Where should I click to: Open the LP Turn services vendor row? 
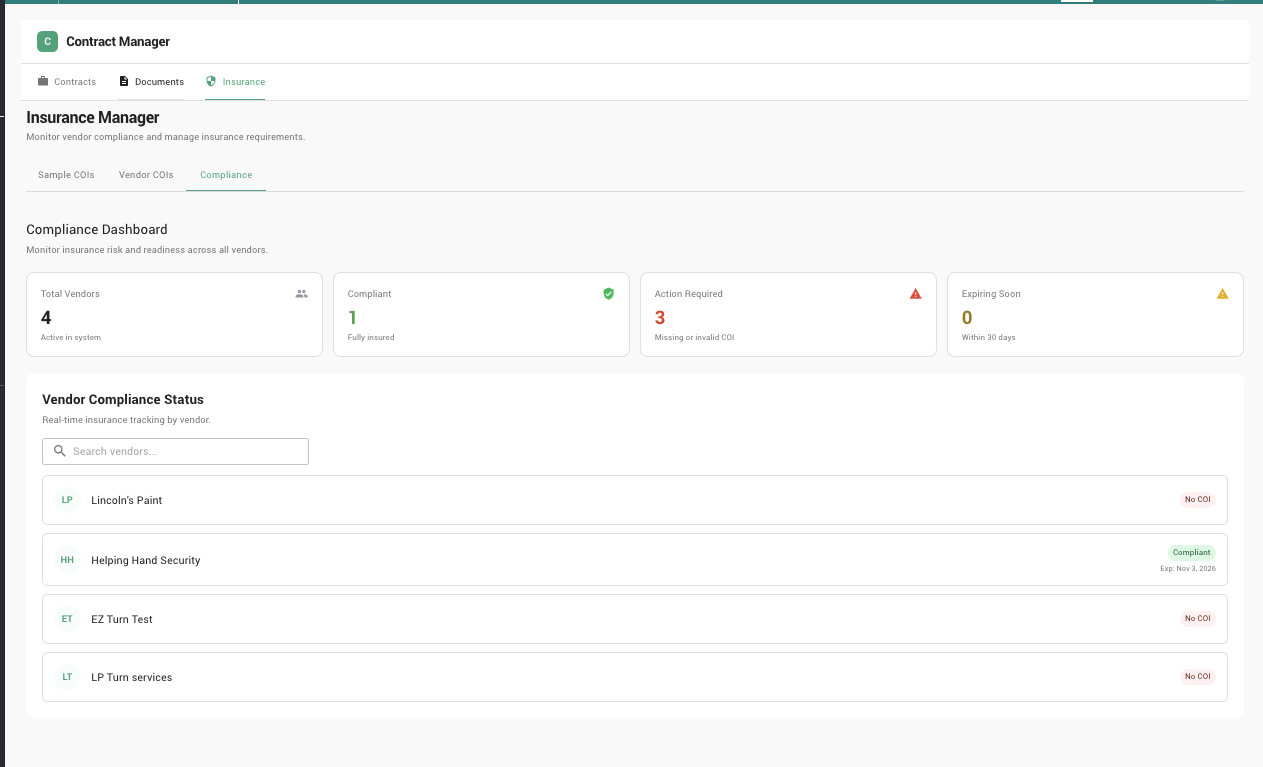[635, 677]
